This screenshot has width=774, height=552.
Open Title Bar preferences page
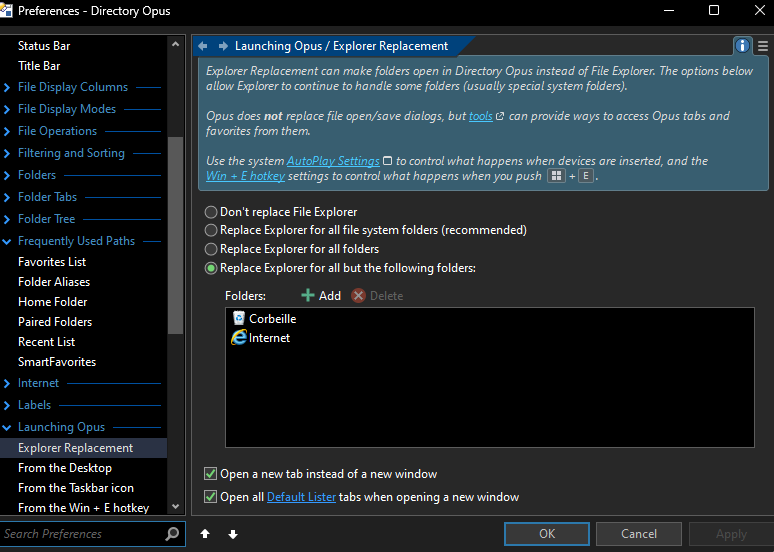[39, 66]
